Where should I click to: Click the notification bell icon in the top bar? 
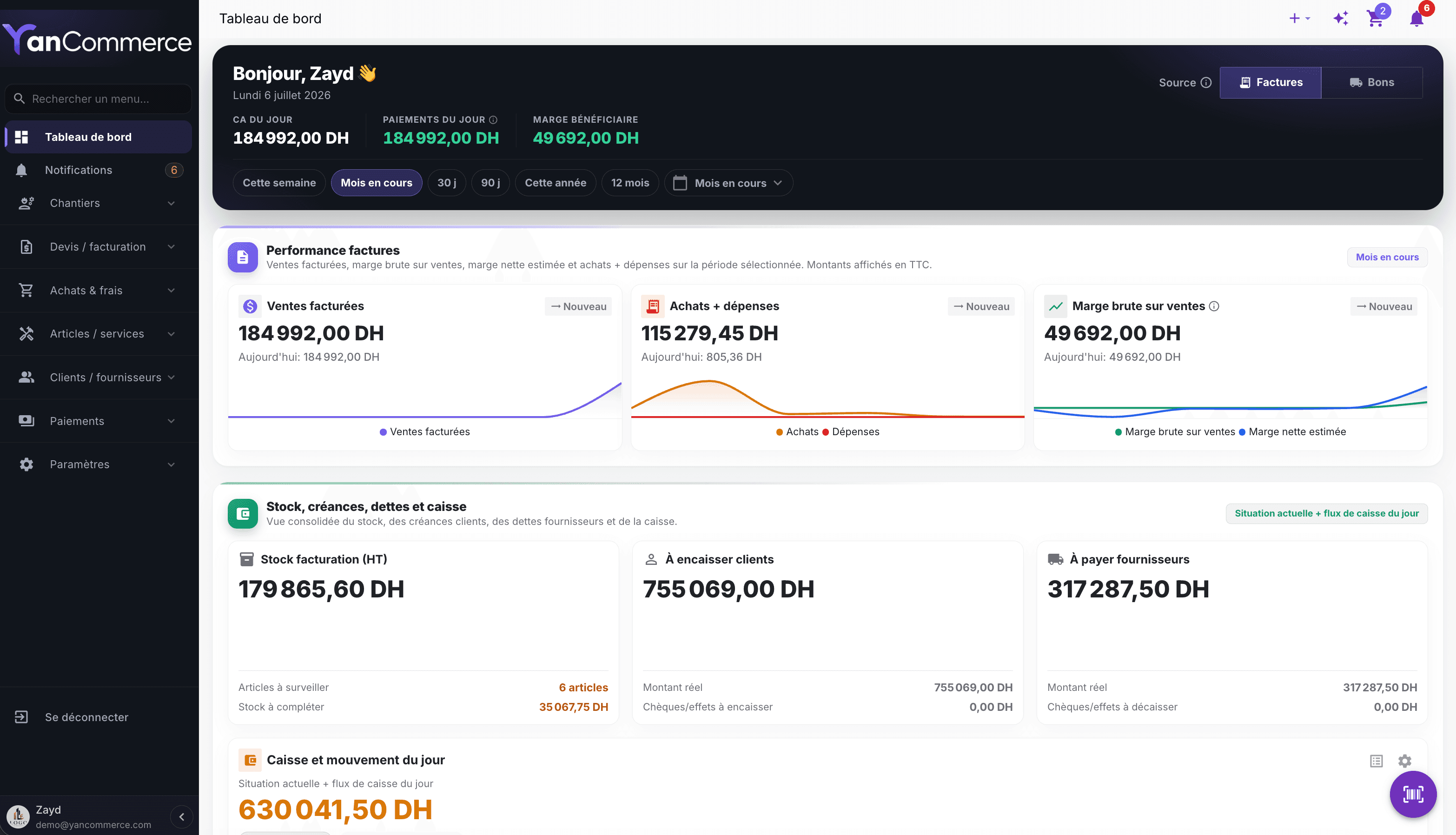(x=1416, y=18)
